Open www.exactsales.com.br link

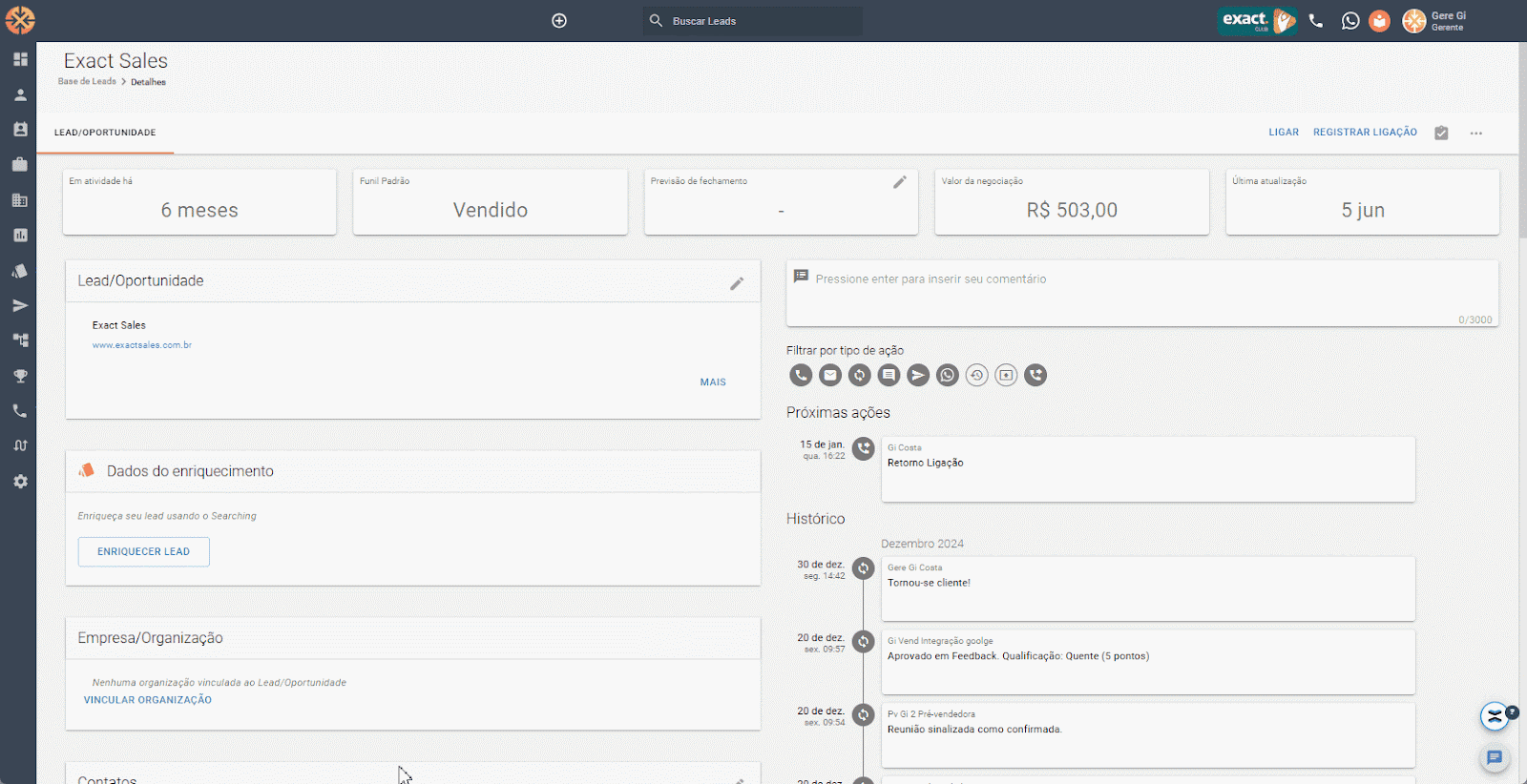142,345
